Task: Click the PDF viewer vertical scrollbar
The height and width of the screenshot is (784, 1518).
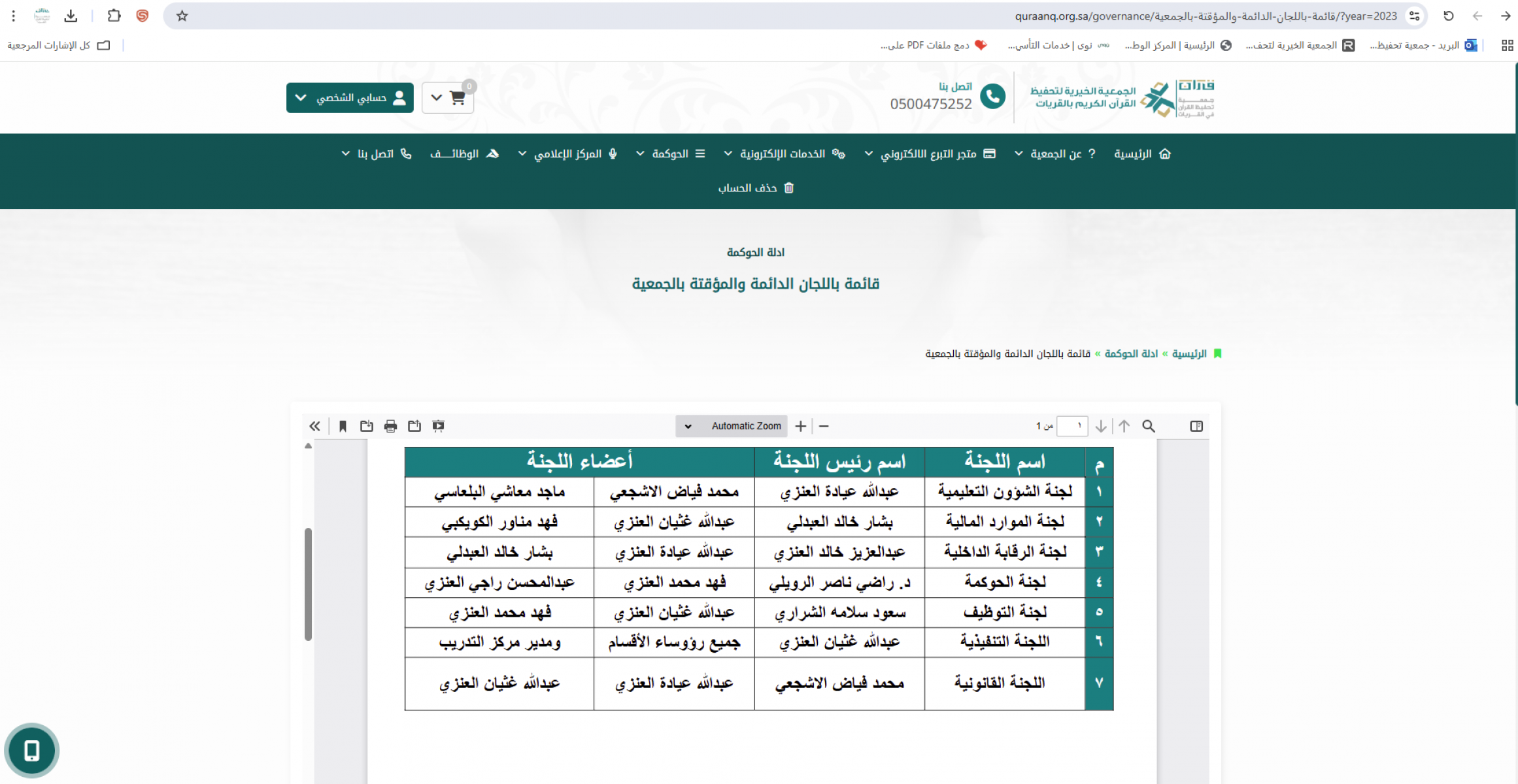Action: [x=308, y=583]
